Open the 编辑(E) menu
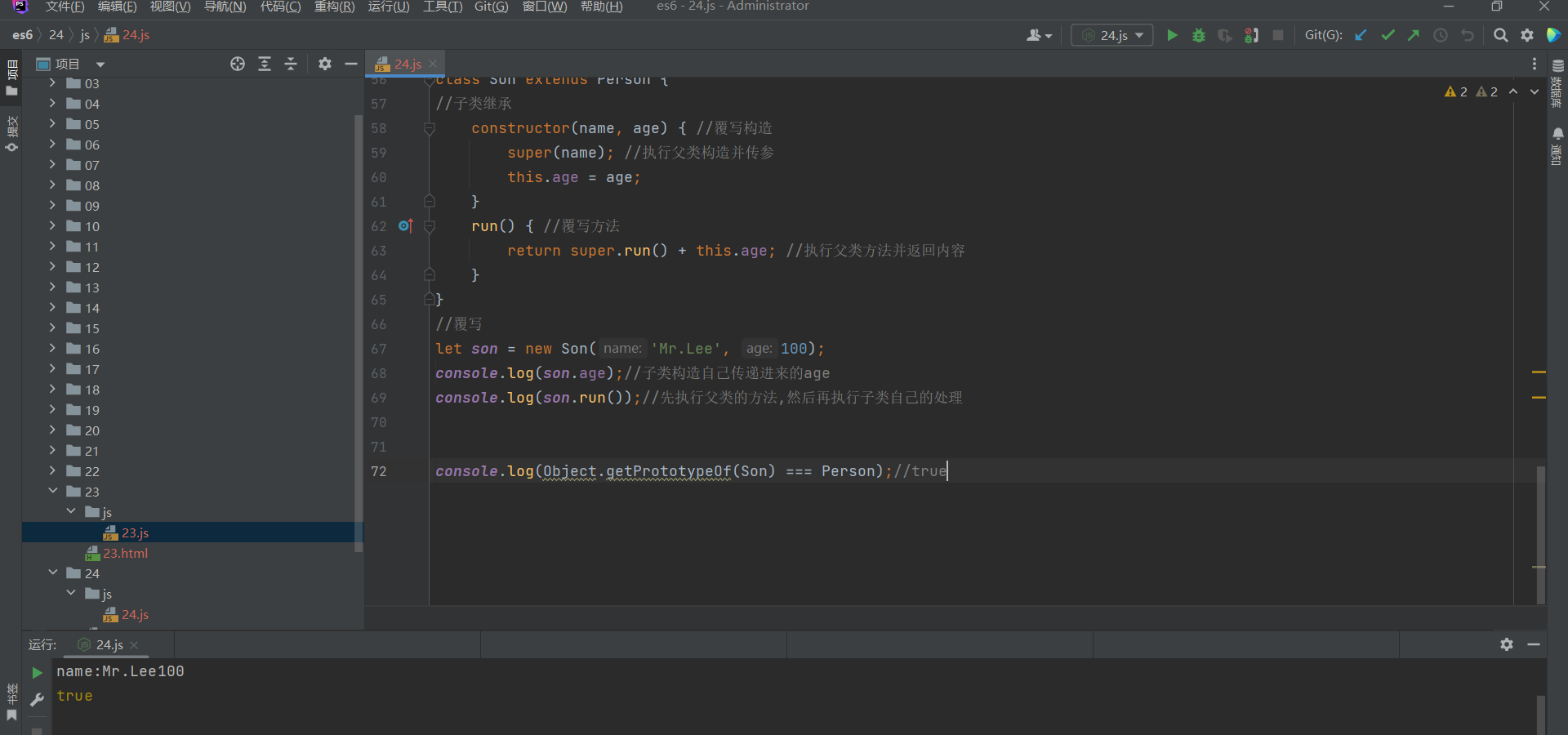1568x735 pixels. [117, 7]
